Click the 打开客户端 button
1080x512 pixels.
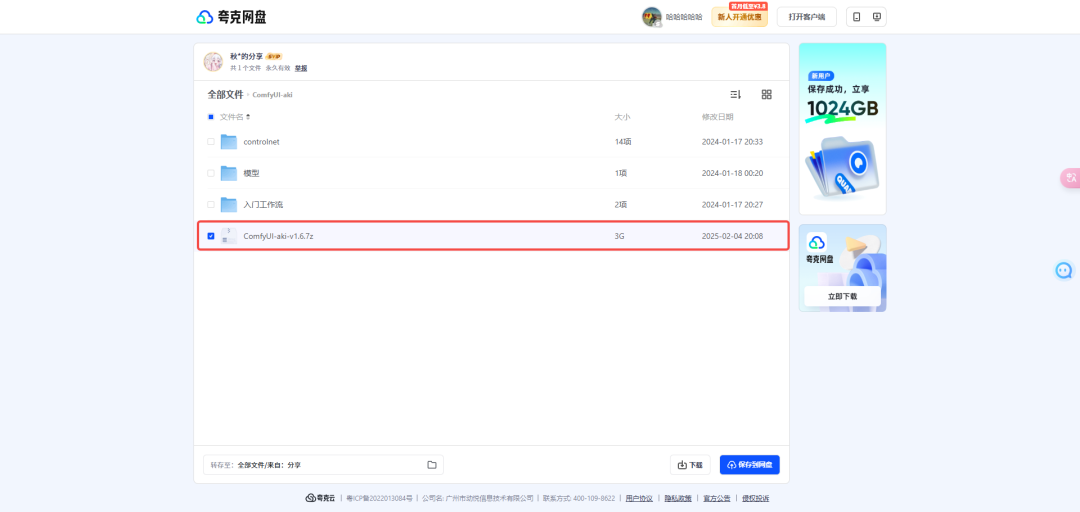tap(806, 17)
